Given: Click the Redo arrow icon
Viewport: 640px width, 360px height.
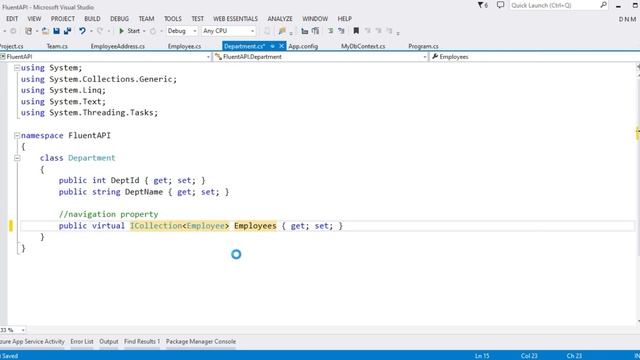Looking at the screenshot, I should pyautogui.click(x=100, y=31).
